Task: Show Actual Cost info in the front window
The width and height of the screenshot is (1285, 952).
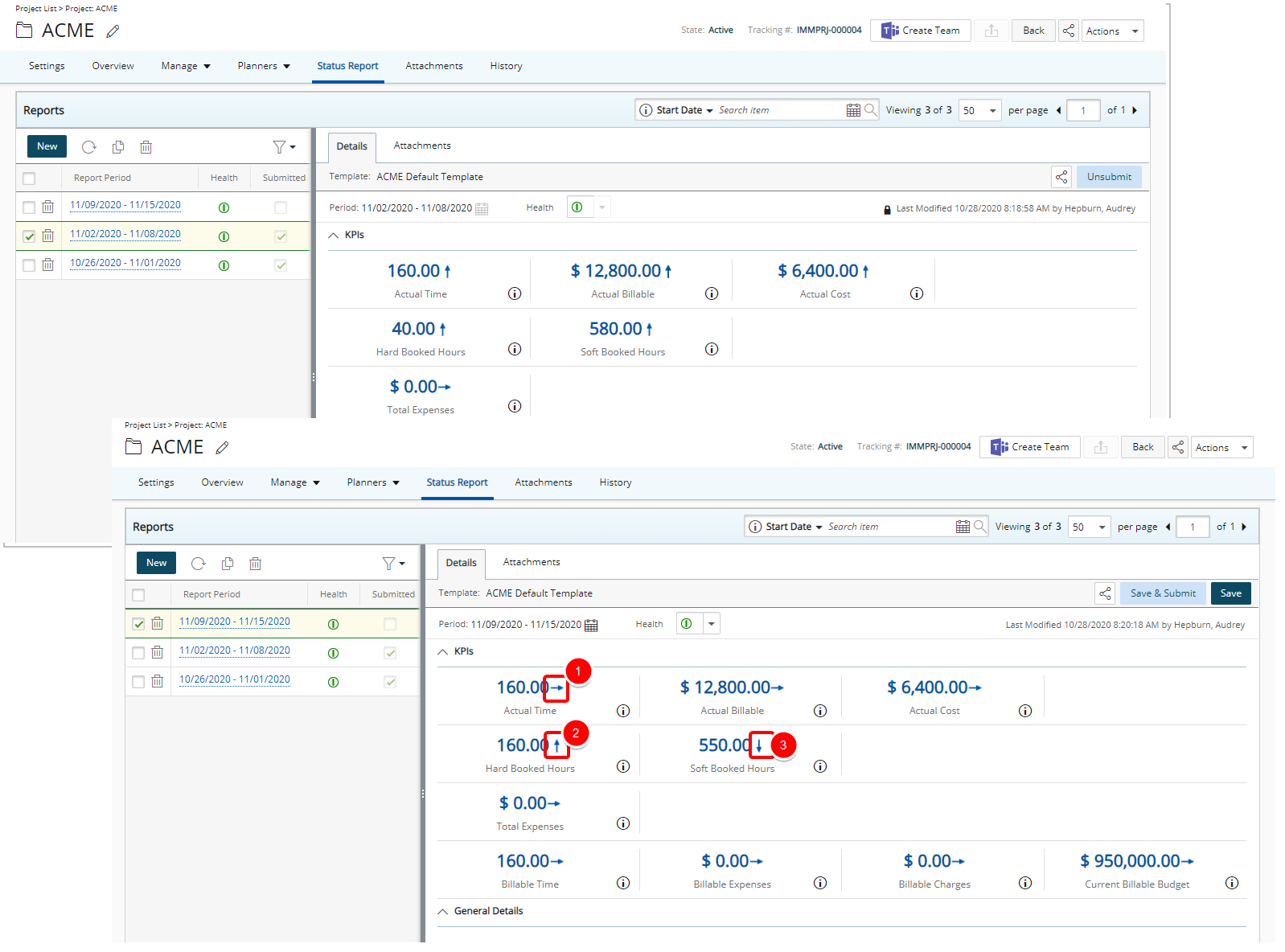Action: (1025, 711)
